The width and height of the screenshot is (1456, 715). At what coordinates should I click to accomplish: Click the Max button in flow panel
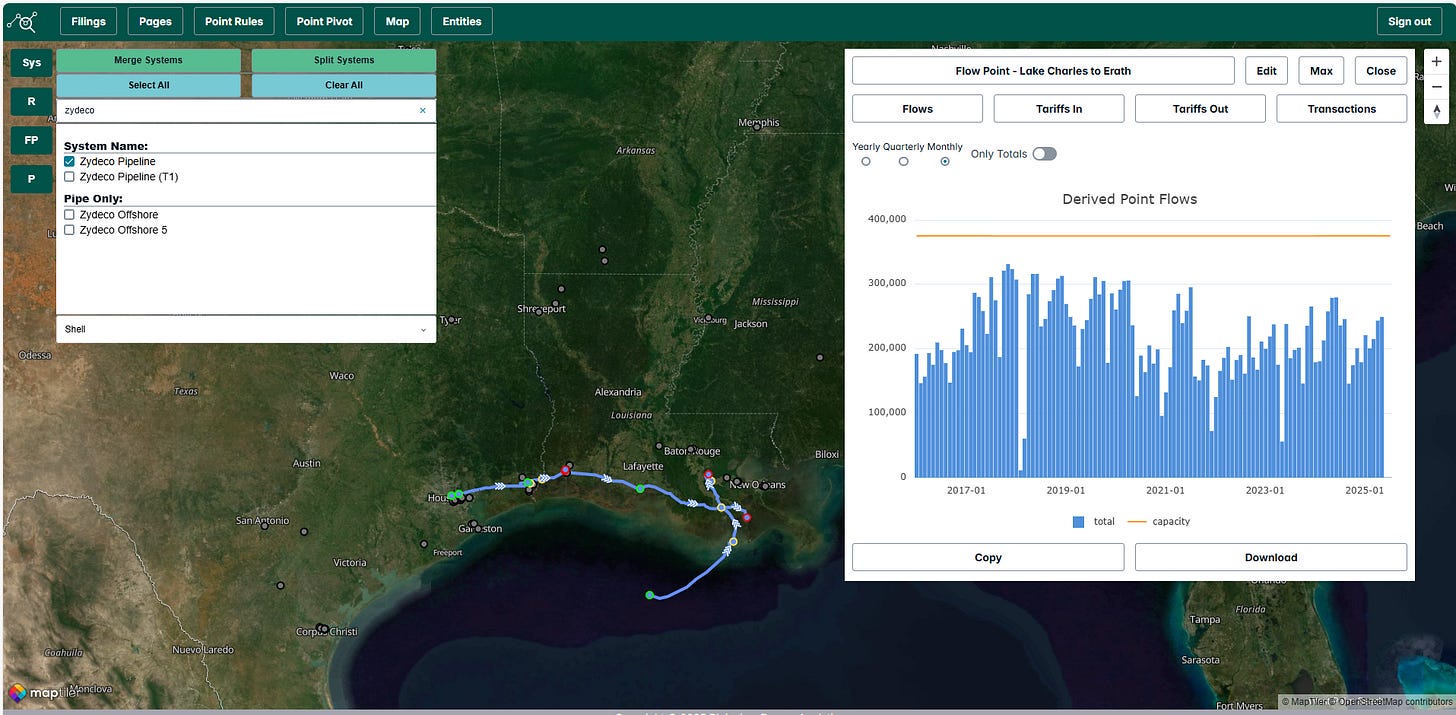(x=1321, y=71)
